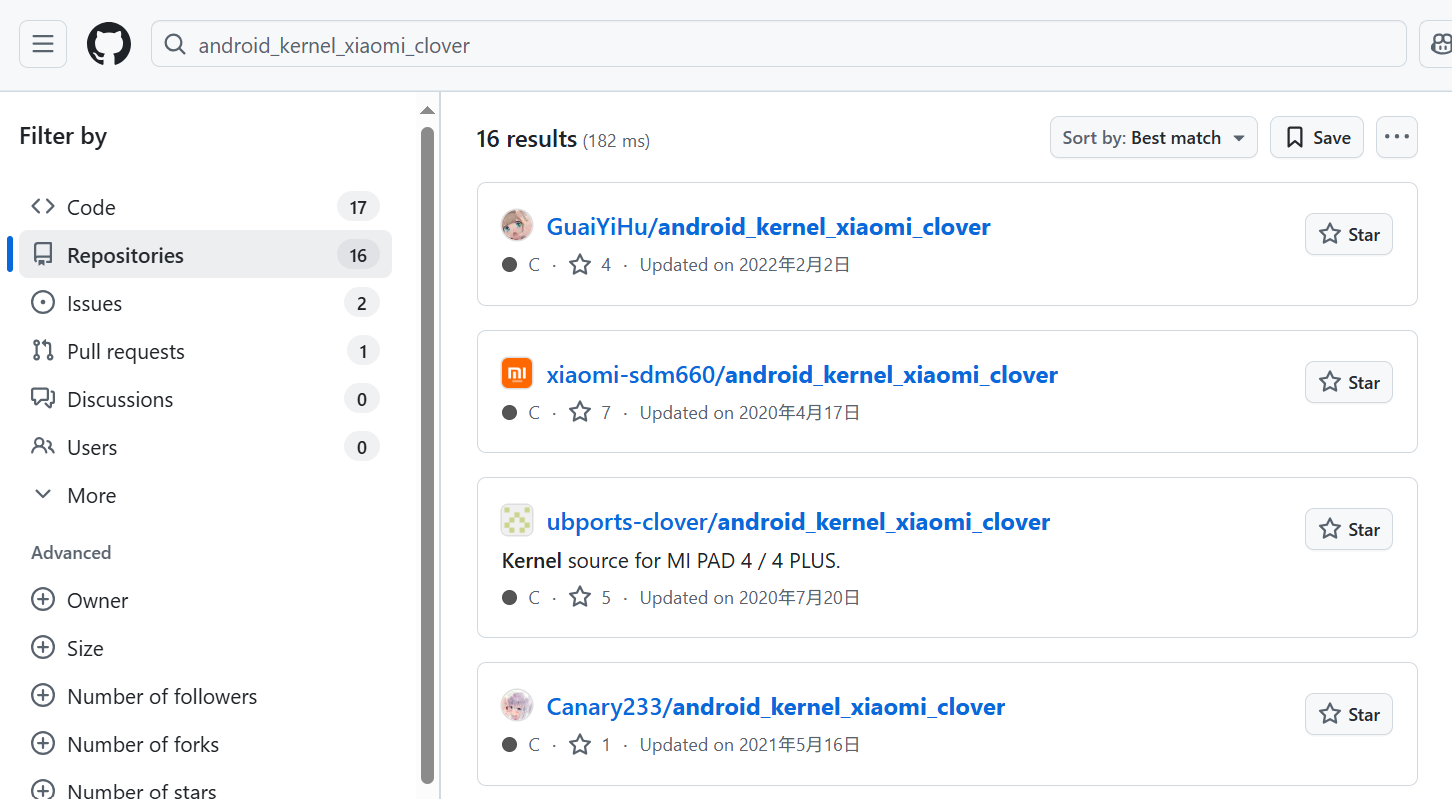The width and height of the screenshot is (1452, 799).
Task: Star the GuaiYiHu android_kernel_xiaomi_clover repository
Action: click(1348, 235)
